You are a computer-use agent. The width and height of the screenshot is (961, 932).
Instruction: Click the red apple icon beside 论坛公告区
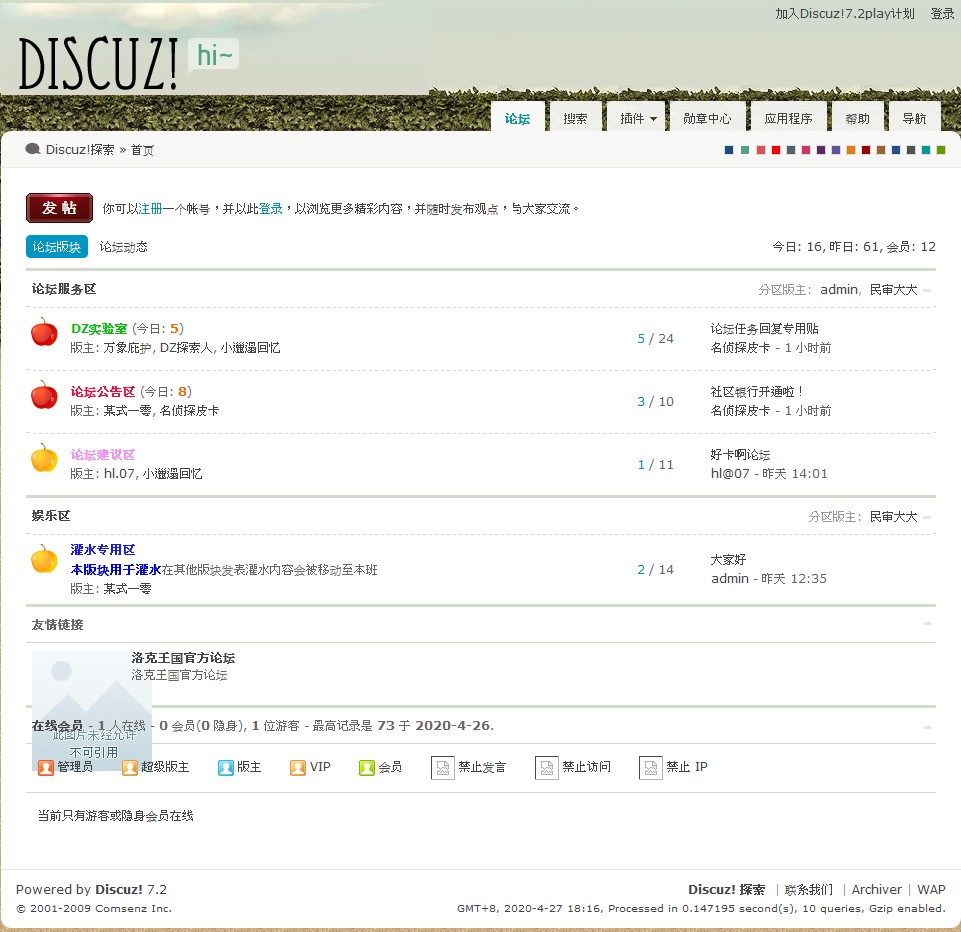44,395
